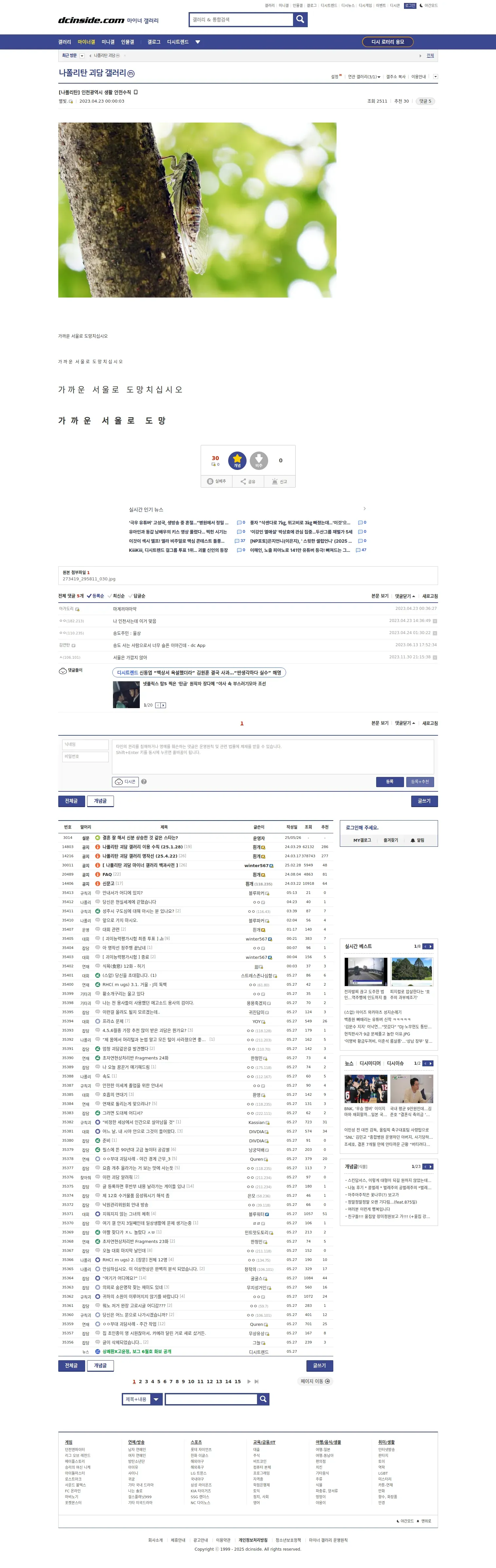
Task: Click the 비추 downvote arrow button
Action: 259,460
